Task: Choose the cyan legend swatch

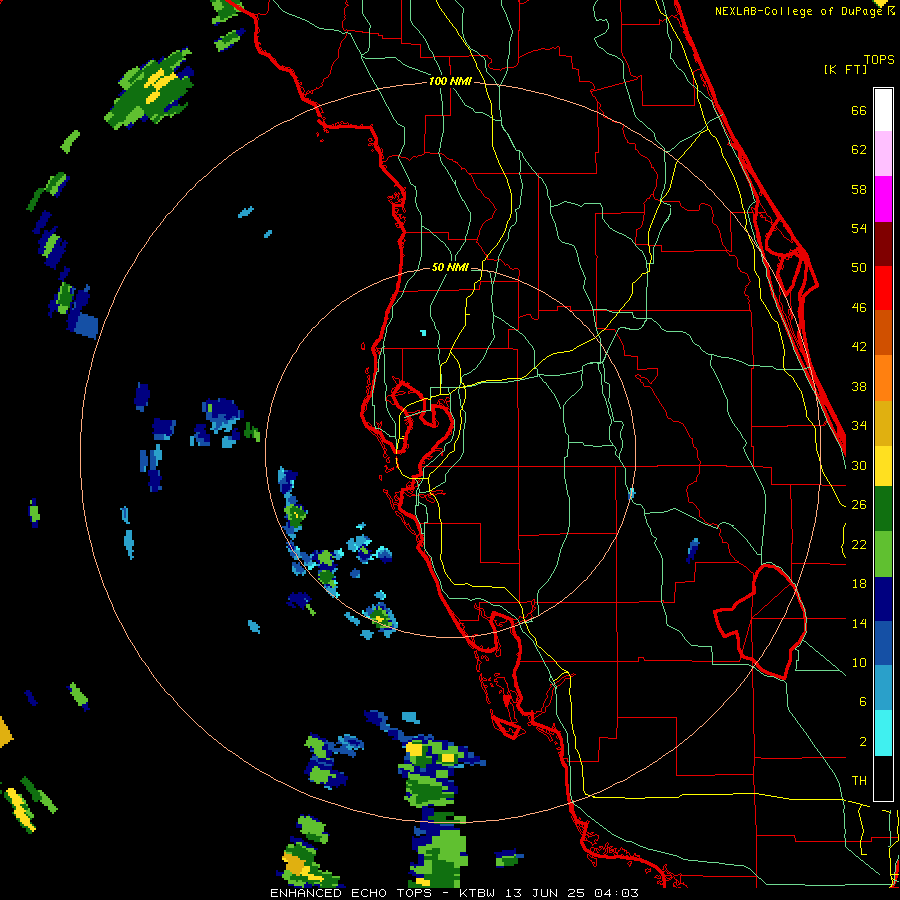Action: [x=883, y=733]
